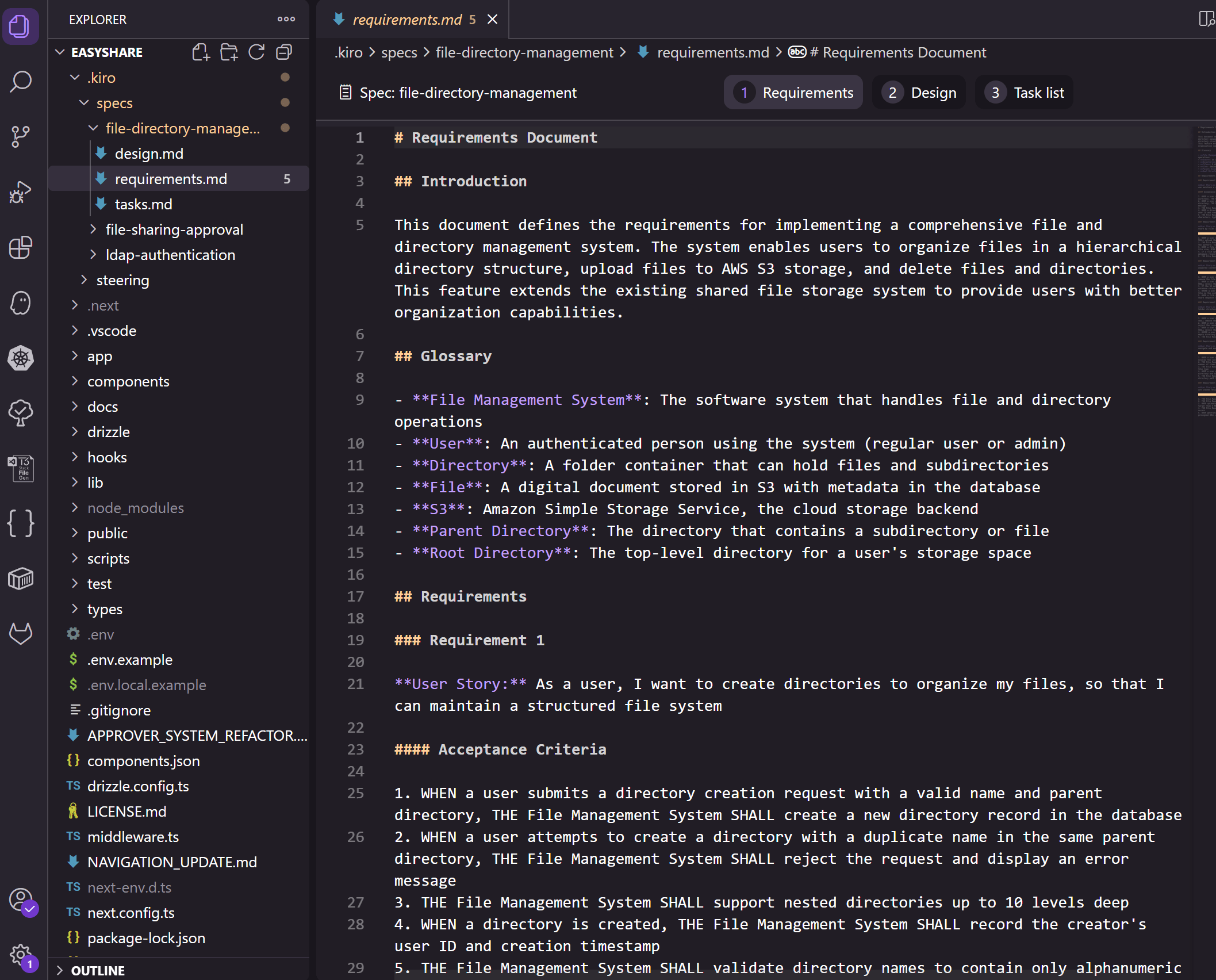The image size is (1216, 980).
Task: Click the New Folder icon in explorer
Action: pyautogui.click(x=229, y=52)
